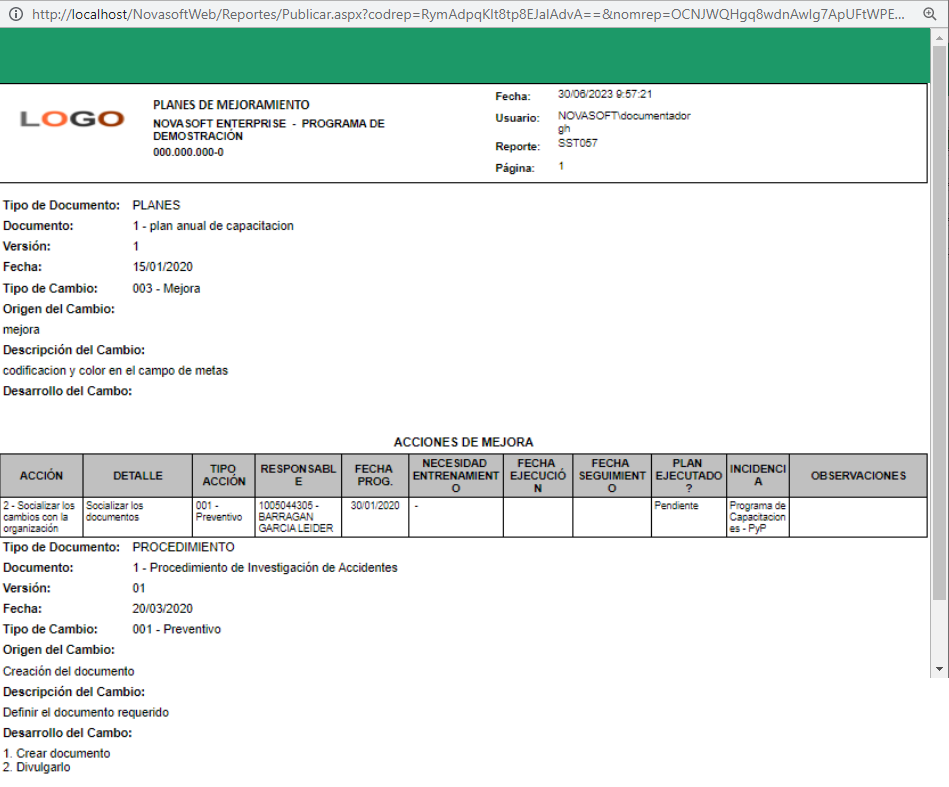
Task: Click '1 - plan anual de capacitacion'
Action: (x=213, y=226)
